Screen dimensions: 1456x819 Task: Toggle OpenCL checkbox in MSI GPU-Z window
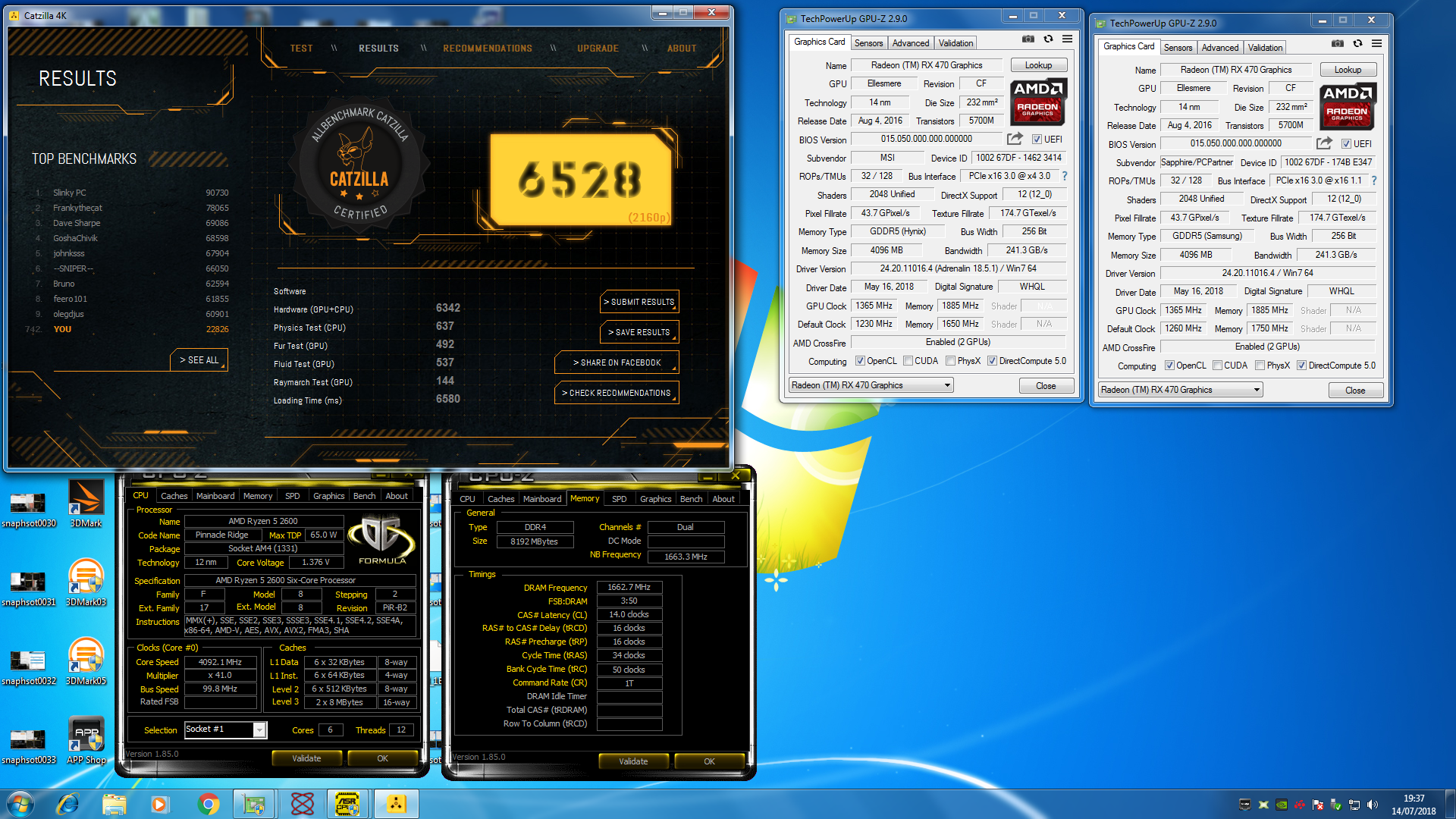[x=860, y=361]
